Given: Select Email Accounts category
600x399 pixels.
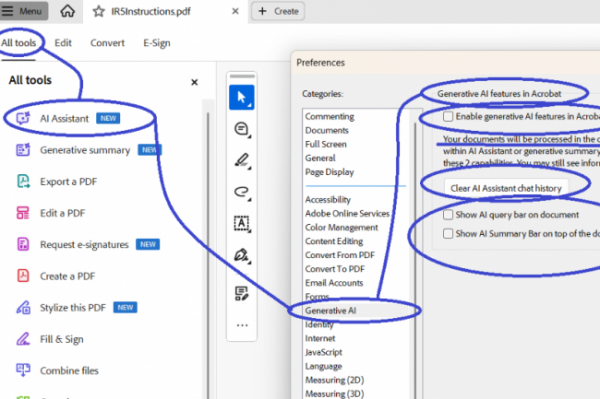Looking at the screenshot, I should coord(334,283).
